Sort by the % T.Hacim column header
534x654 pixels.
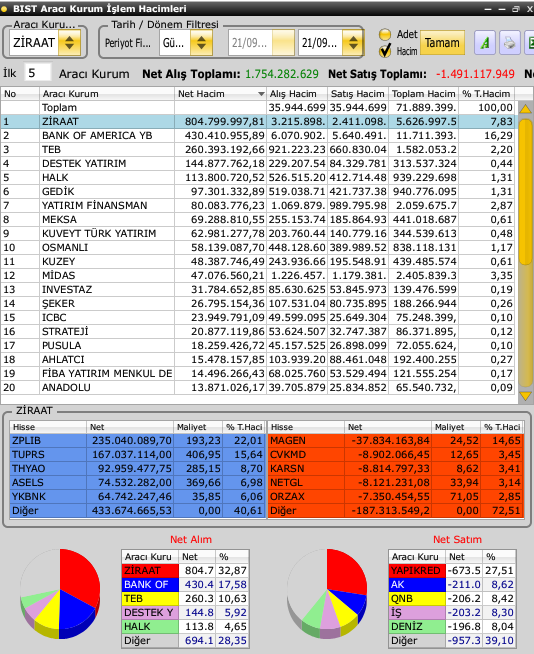click(x=486, y=94)
